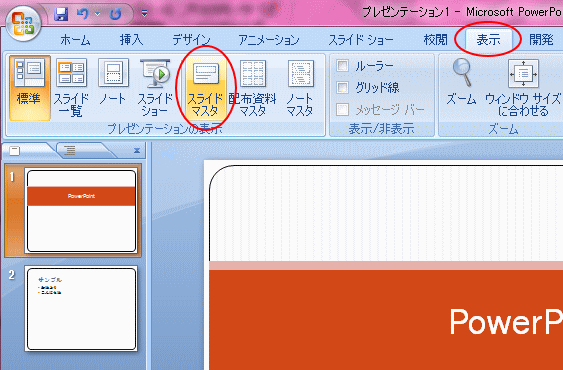Open the 挿入 ribbon tab

point(131,40)
